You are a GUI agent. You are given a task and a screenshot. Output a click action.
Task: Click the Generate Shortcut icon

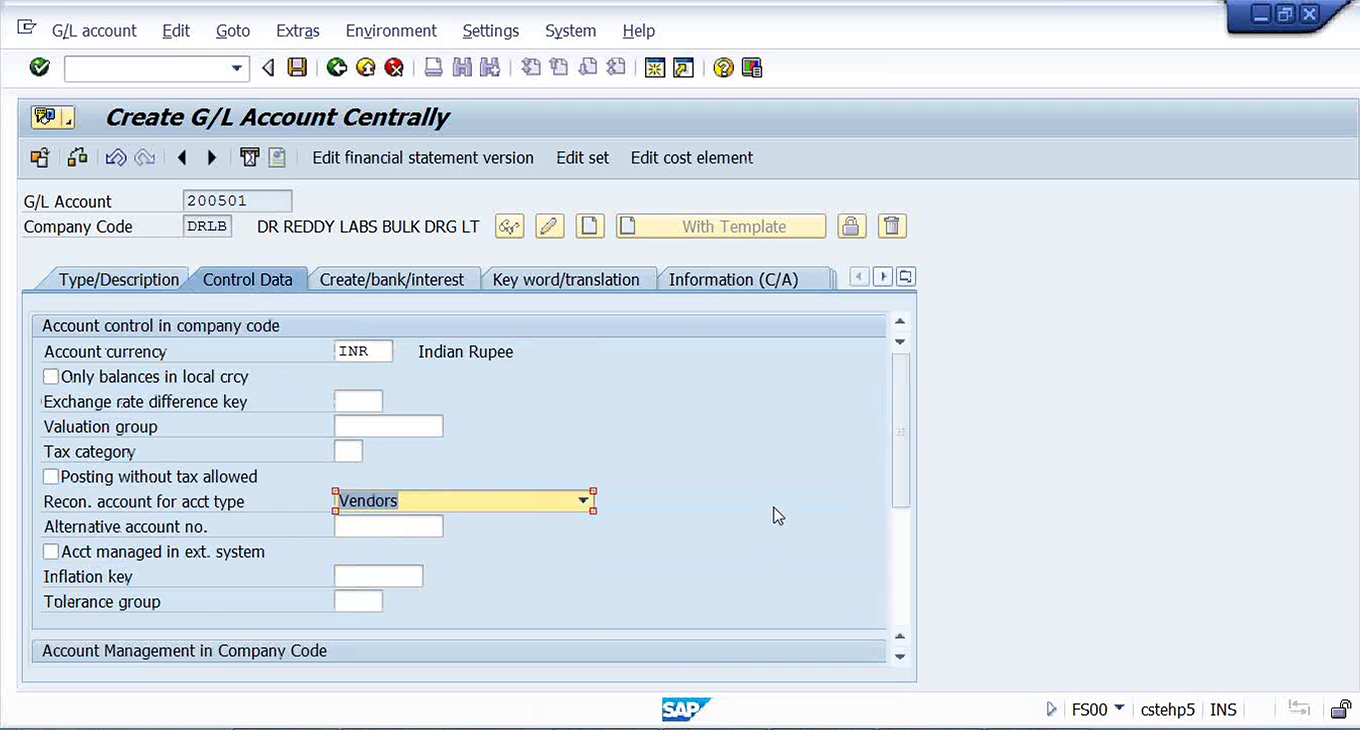tap(684, 68)
